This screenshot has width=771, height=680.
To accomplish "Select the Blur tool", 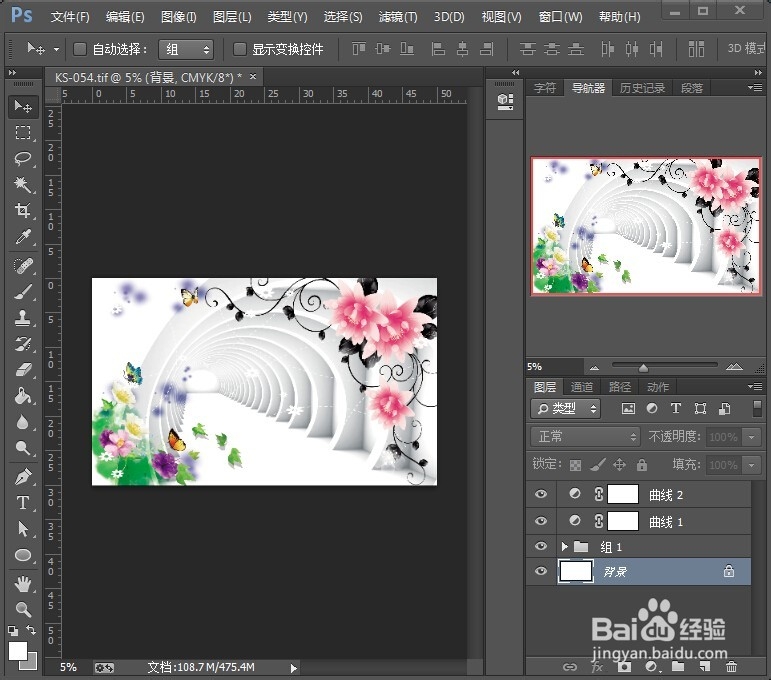I will (23, 422).
